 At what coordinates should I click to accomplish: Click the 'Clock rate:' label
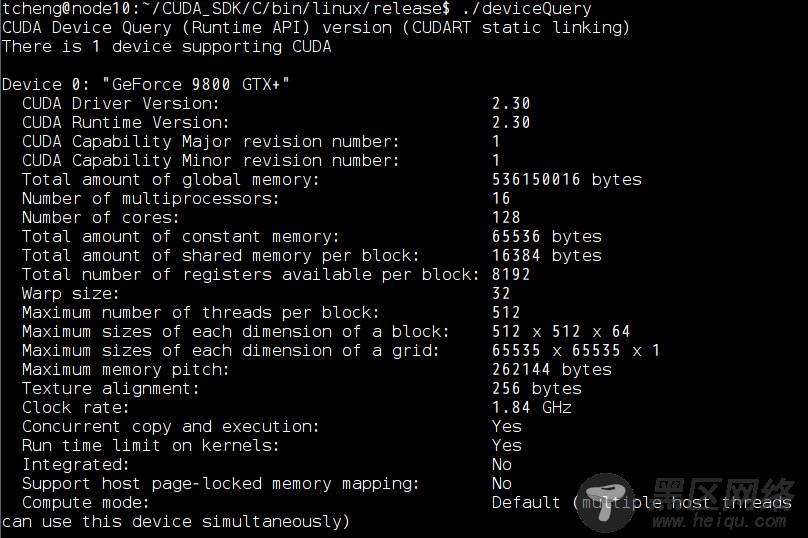tap(76, 408)
